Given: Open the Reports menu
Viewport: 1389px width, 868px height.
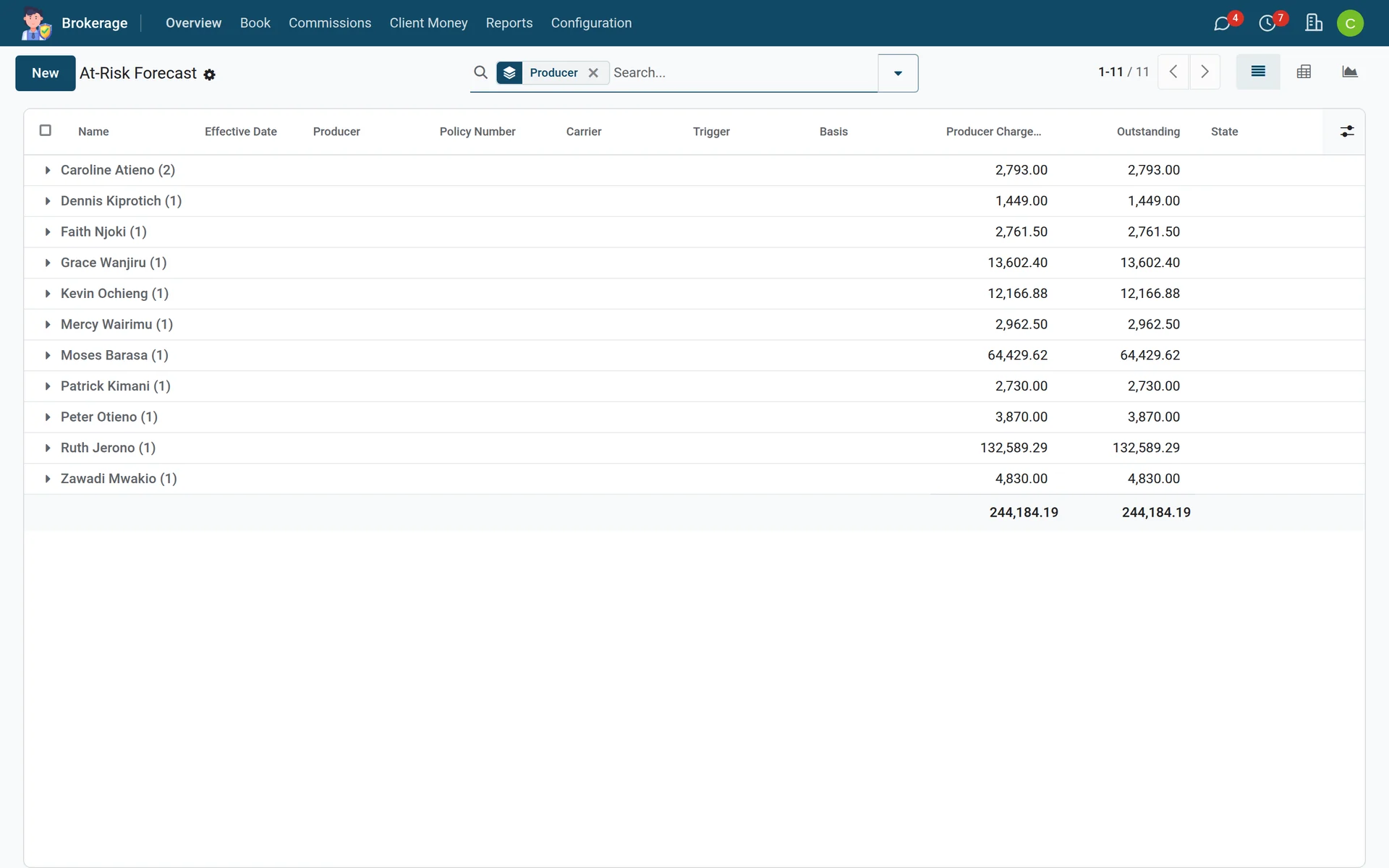Looking at the screenshot, I should click(509, 23).
